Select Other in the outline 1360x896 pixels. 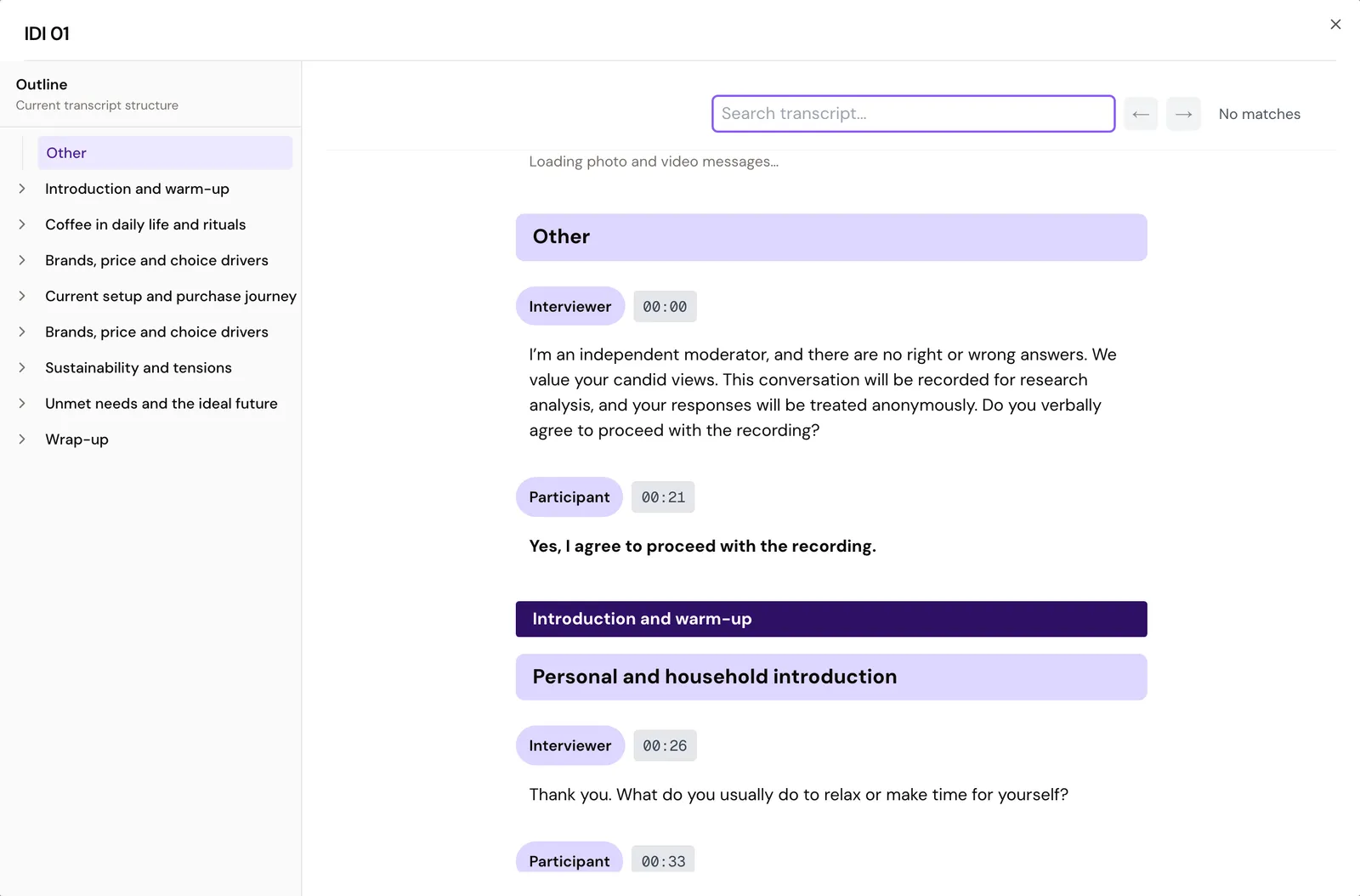(165, 153)
